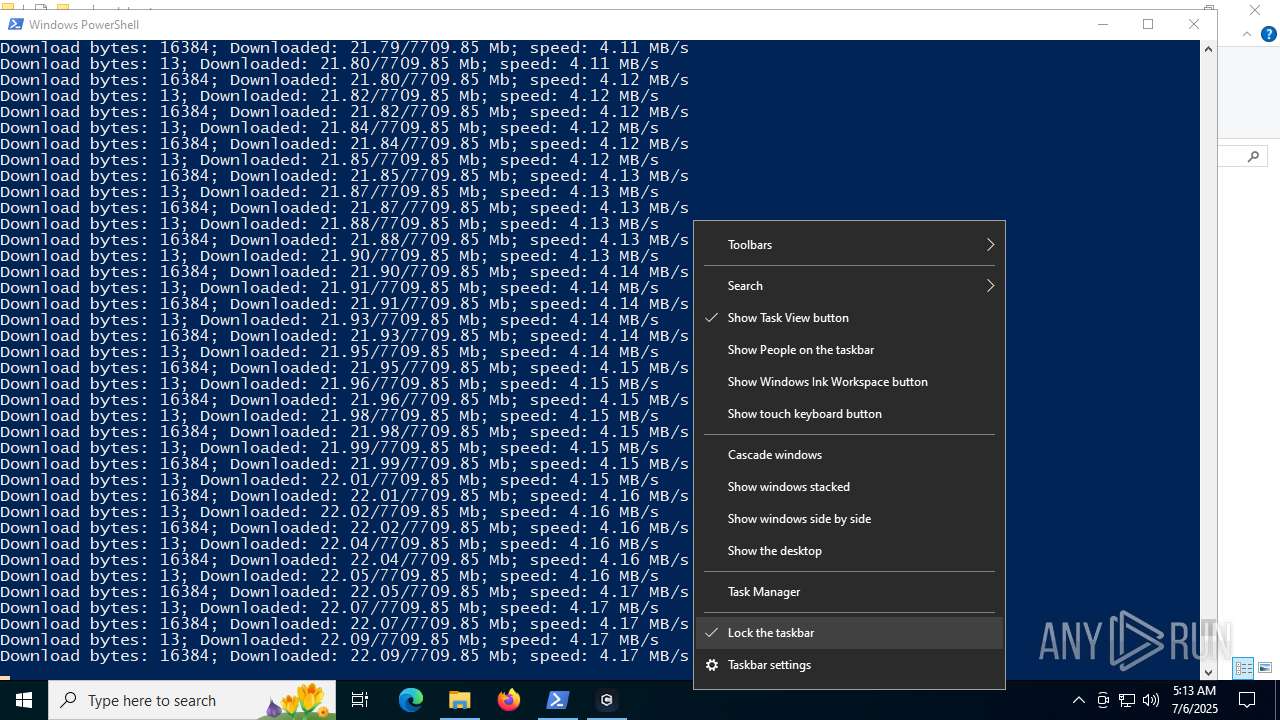Click the Explorer search magnifier icon
Screen dimensions: 1280x720
1253,156
